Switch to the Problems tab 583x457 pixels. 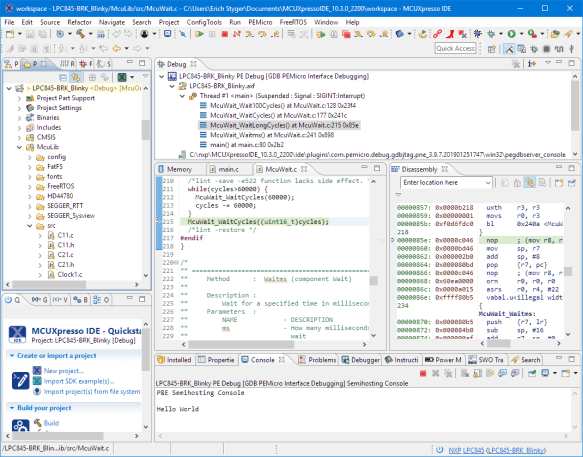click(318, 360)
